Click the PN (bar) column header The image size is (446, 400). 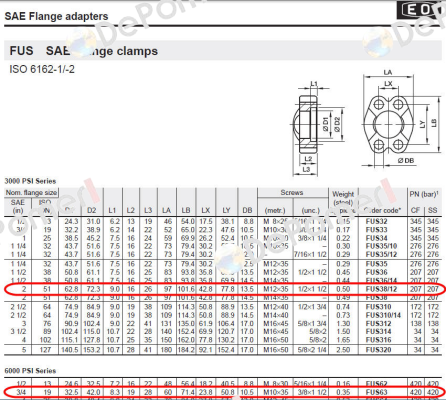[424, 194]
